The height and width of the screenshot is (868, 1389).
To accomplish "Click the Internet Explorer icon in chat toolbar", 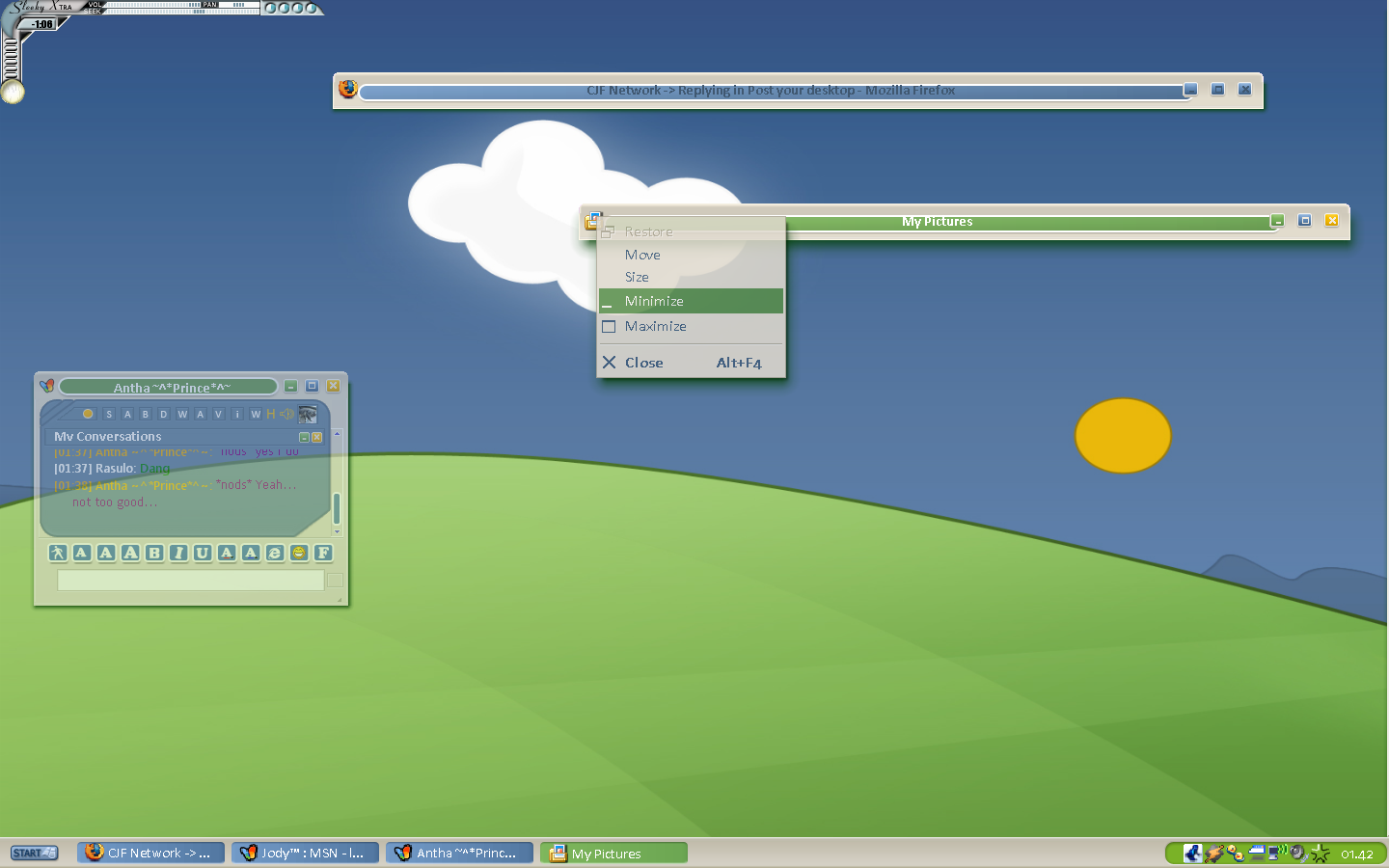I will click(275, 553).
